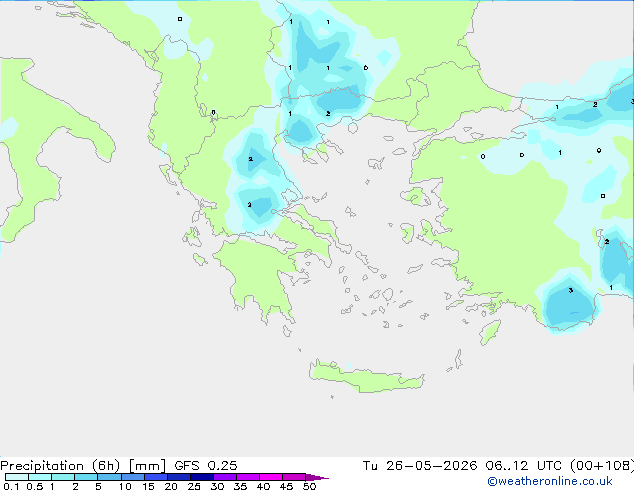Click the legend label "20"

tap(171, 486)
